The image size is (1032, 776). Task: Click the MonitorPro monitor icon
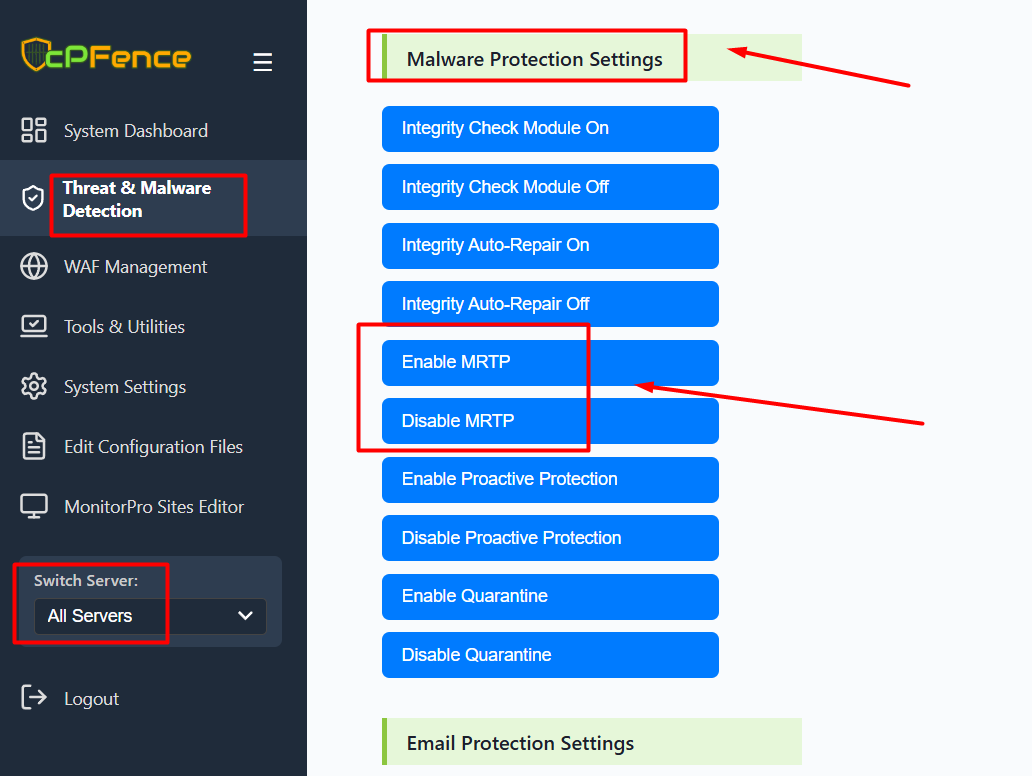coord(34,506)
